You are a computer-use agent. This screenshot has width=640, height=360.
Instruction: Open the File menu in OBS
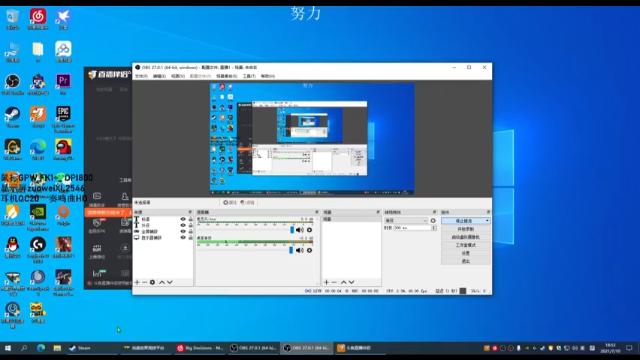click(x=141, y=76)
